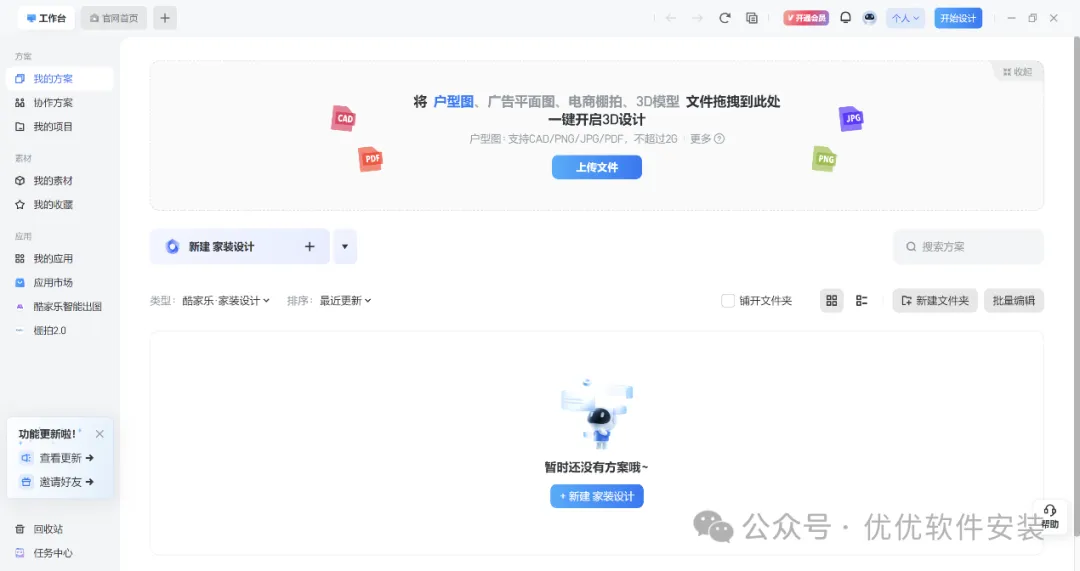1080x571 pixels.
Task: Click the 批量编辑 button
Action: coord(1014,300)
